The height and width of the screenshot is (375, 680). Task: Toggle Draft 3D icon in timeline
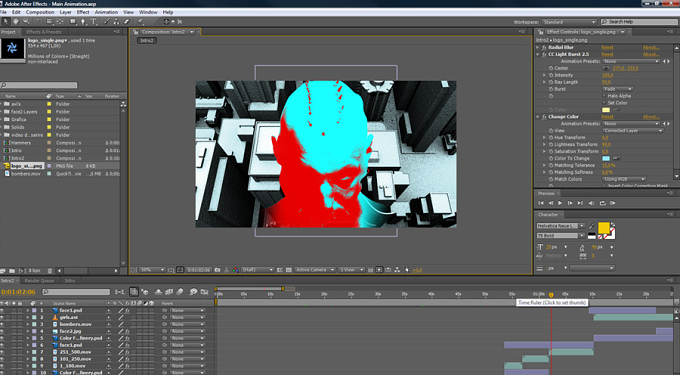(x=144, y=292)
